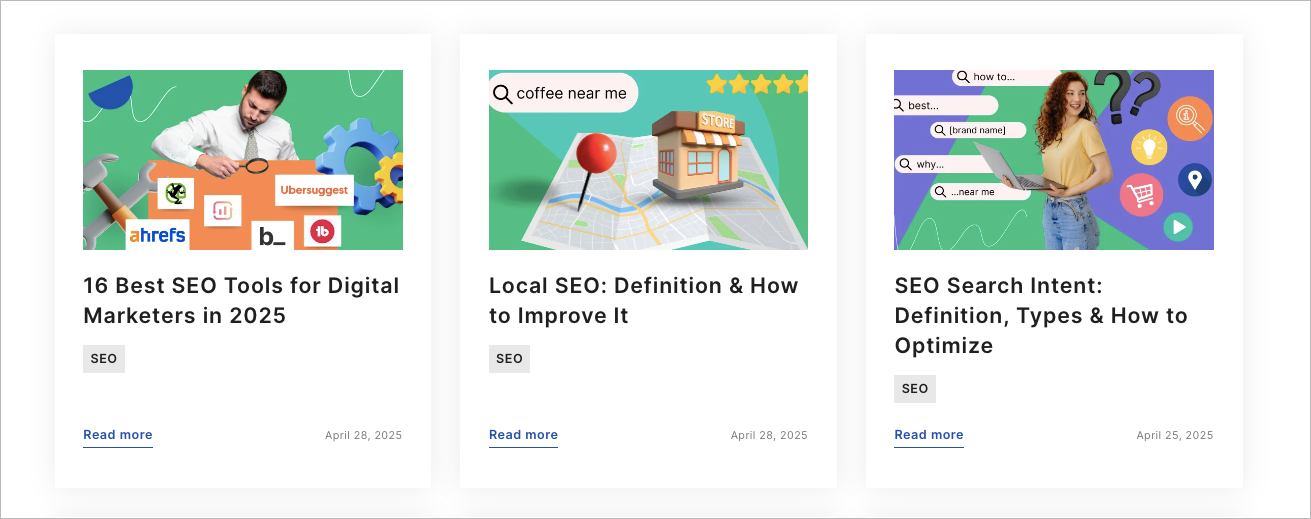Screen dimensions: 1311x519
Task: Click the dark blue location pin icon
Action: (x=1194, y=180)
